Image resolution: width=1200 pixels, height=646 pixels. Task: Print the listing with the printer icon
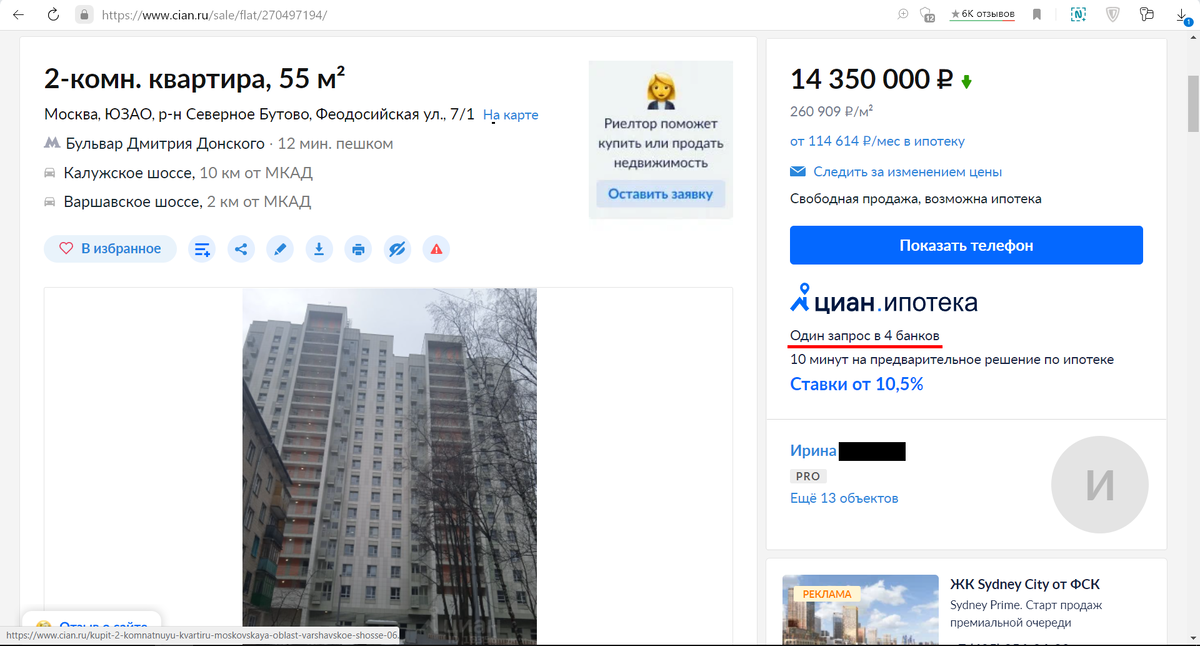358,249
